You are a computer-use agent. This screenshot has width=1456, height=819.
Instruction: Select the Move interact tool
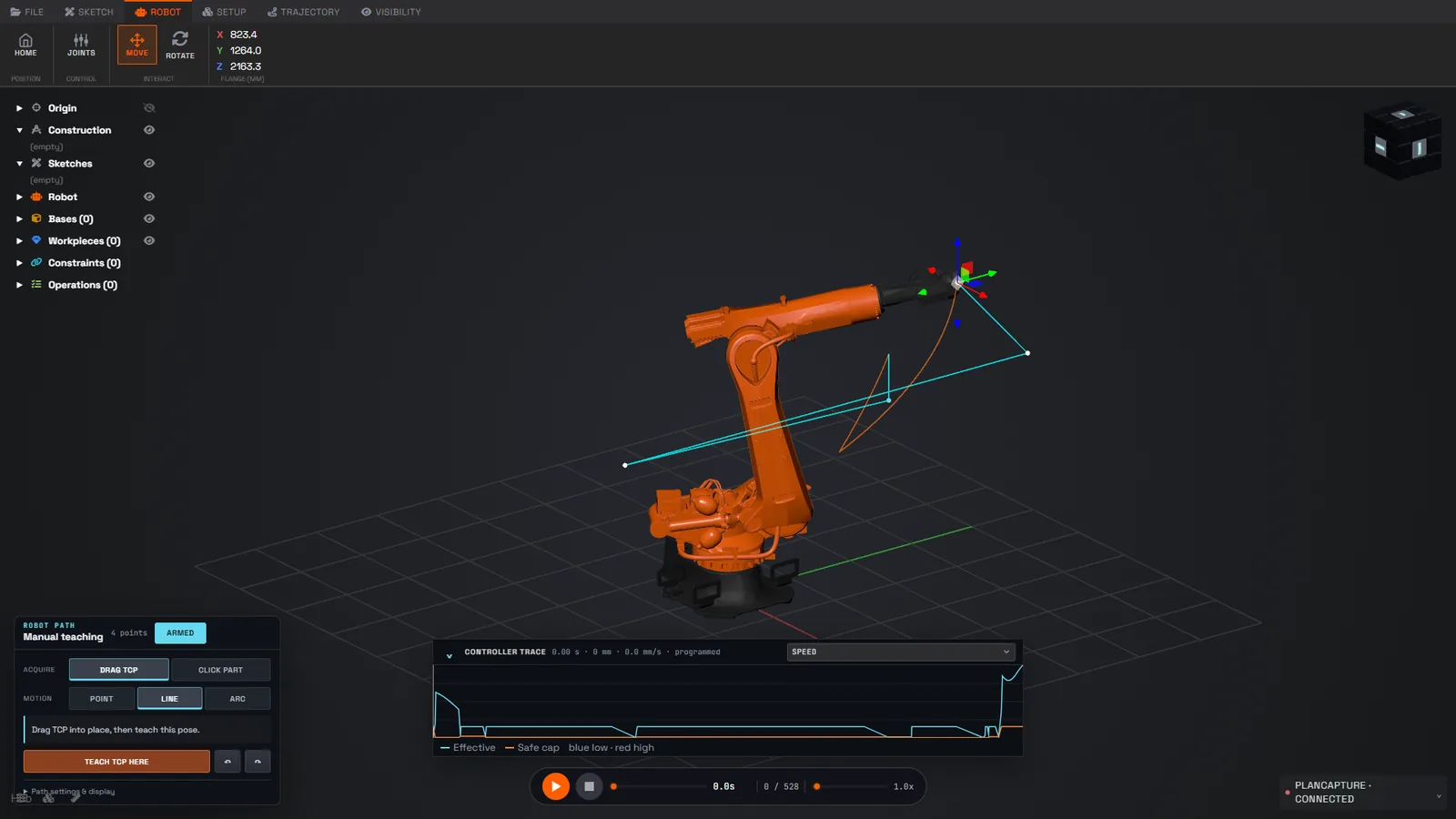136,45
